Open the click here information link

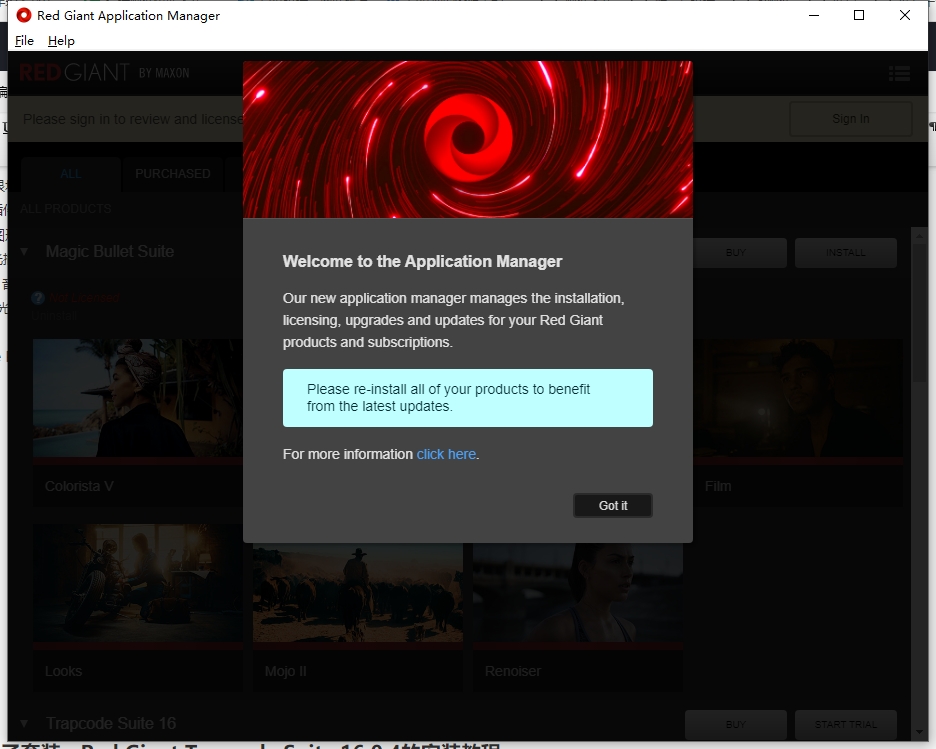point(446,454)
